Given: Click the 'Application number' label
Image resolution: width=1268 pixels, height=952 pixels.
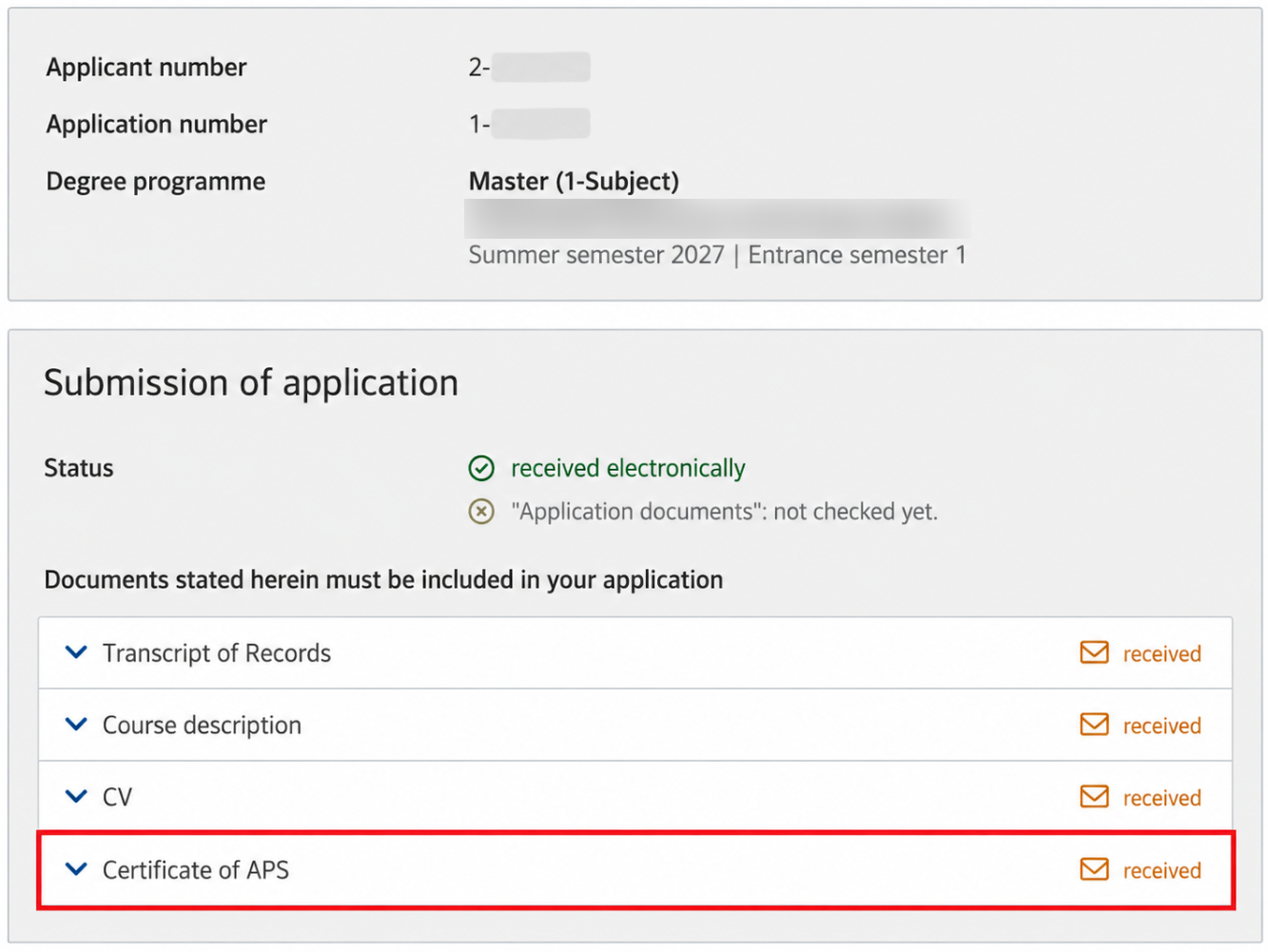Looking at the screenshot, I should (157, 125).
